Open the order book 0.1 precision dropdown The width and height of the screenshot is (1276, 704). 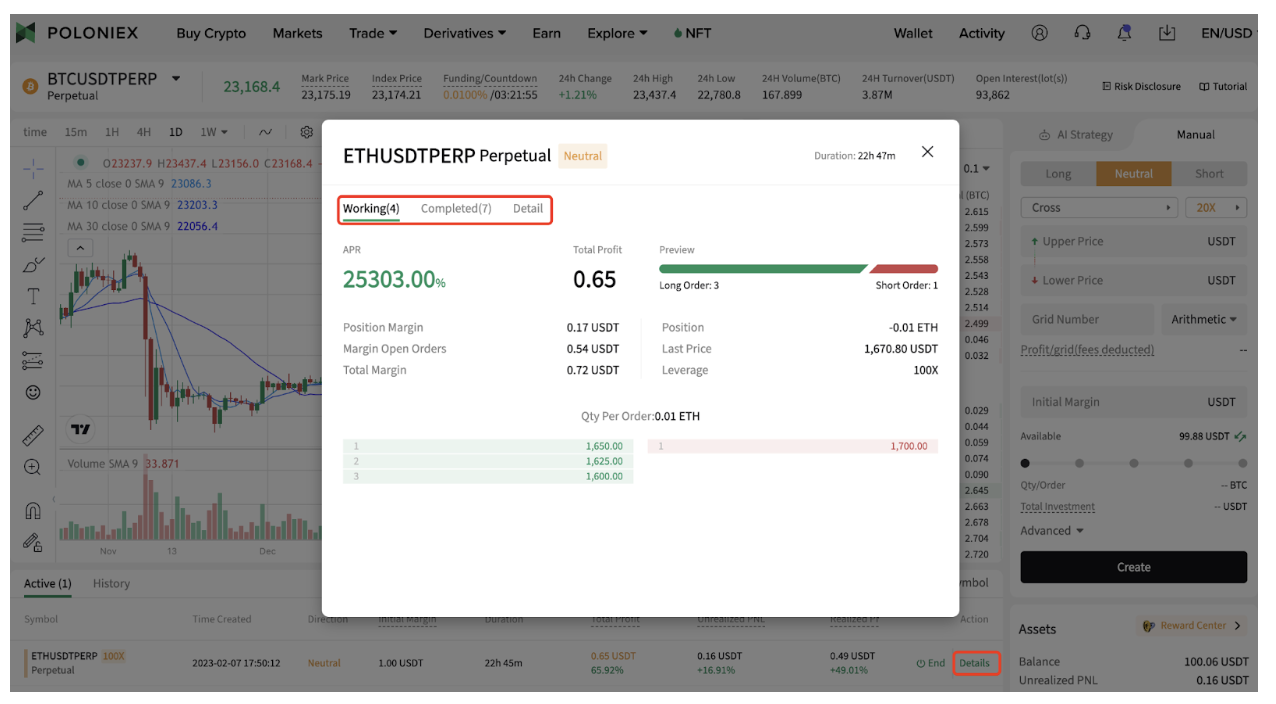(977, 169)
